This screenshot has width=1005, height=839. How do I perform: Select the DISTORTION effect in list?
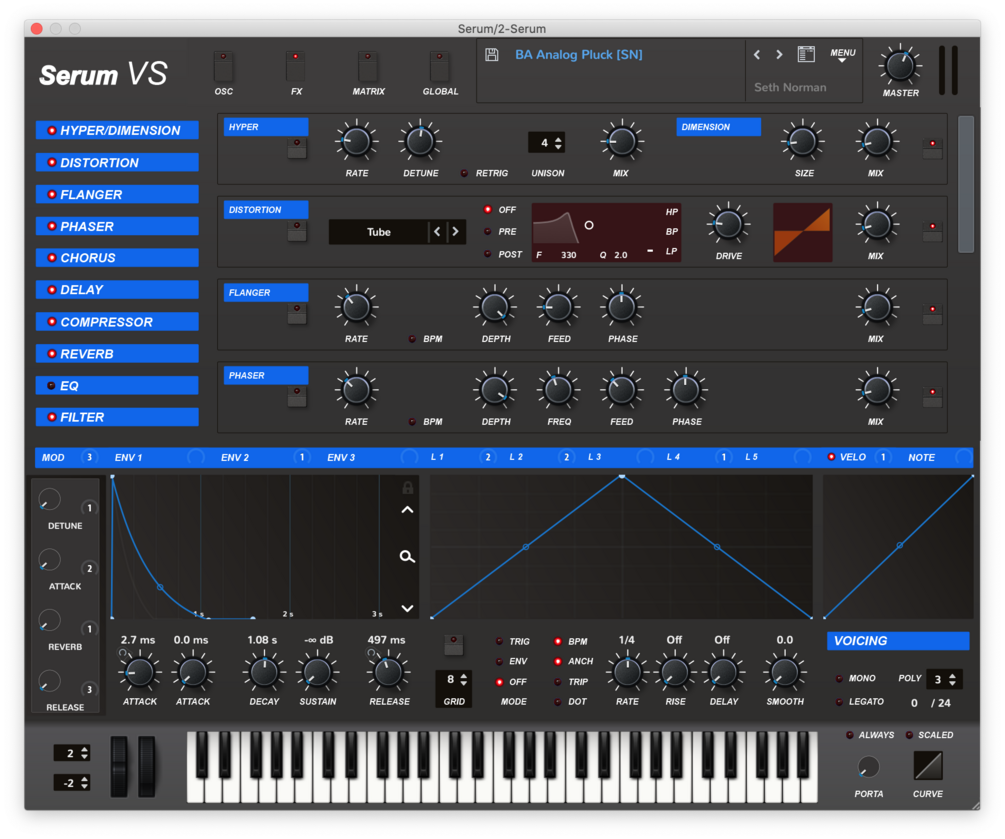click(x=117, y=162)
